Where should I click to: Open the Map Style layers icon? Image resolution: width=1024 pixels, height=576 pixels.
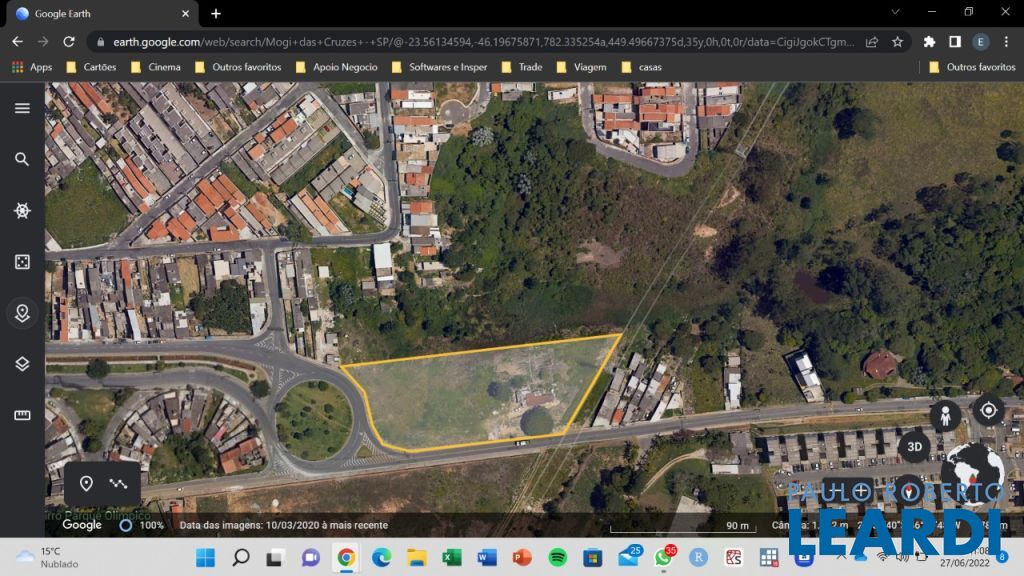(x=22, y=364)
